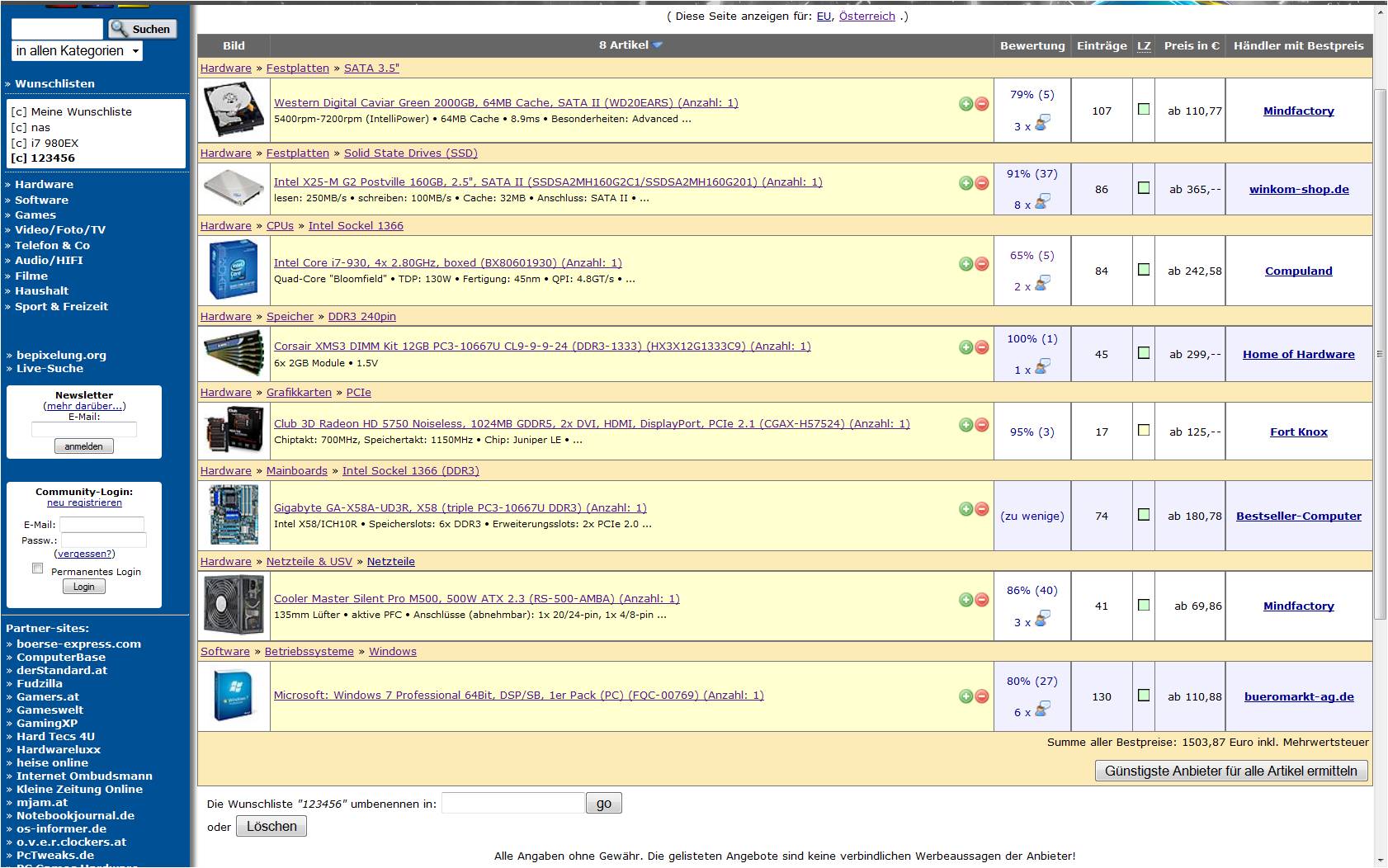Screen dimensions: 1388x868
Task: Click the sort arrow next to '8 Artikel'
Action: pos(658,45)
